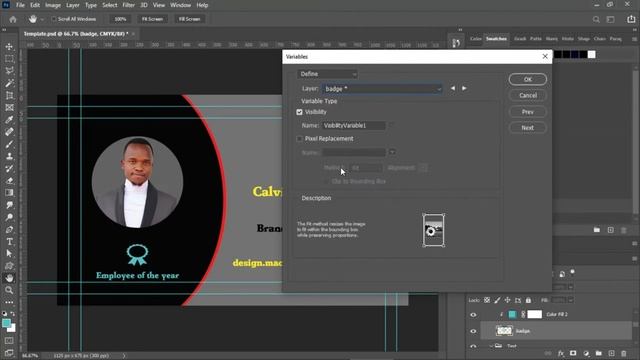
Task: Delete layer trash icon in Layers panel
Action: click(x=624, y=353)
